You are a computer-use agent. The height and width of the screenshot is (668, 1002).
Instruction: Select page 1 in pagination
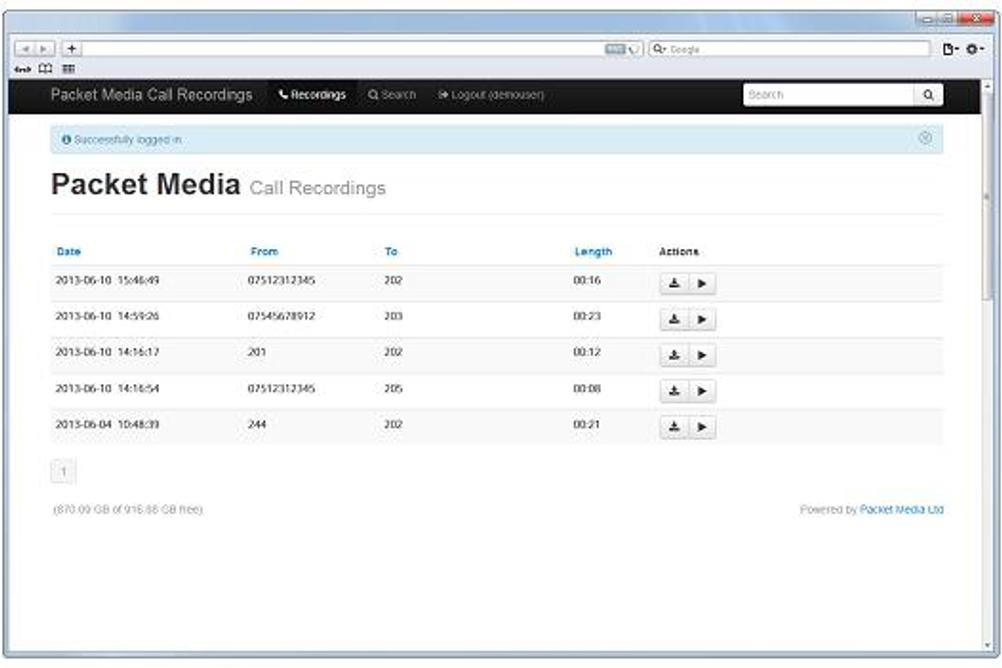pos(63,472)
